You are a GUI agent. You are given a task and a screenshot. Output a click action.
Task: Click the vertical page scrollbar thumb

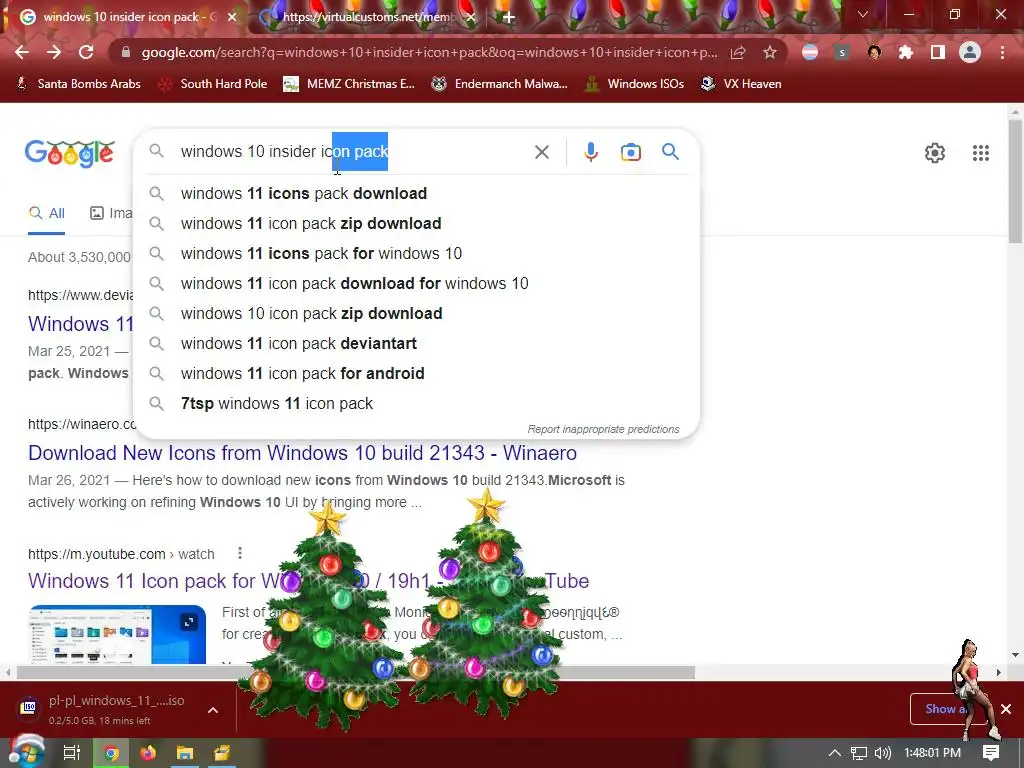pyautogui.click(x=1015, y=182)
